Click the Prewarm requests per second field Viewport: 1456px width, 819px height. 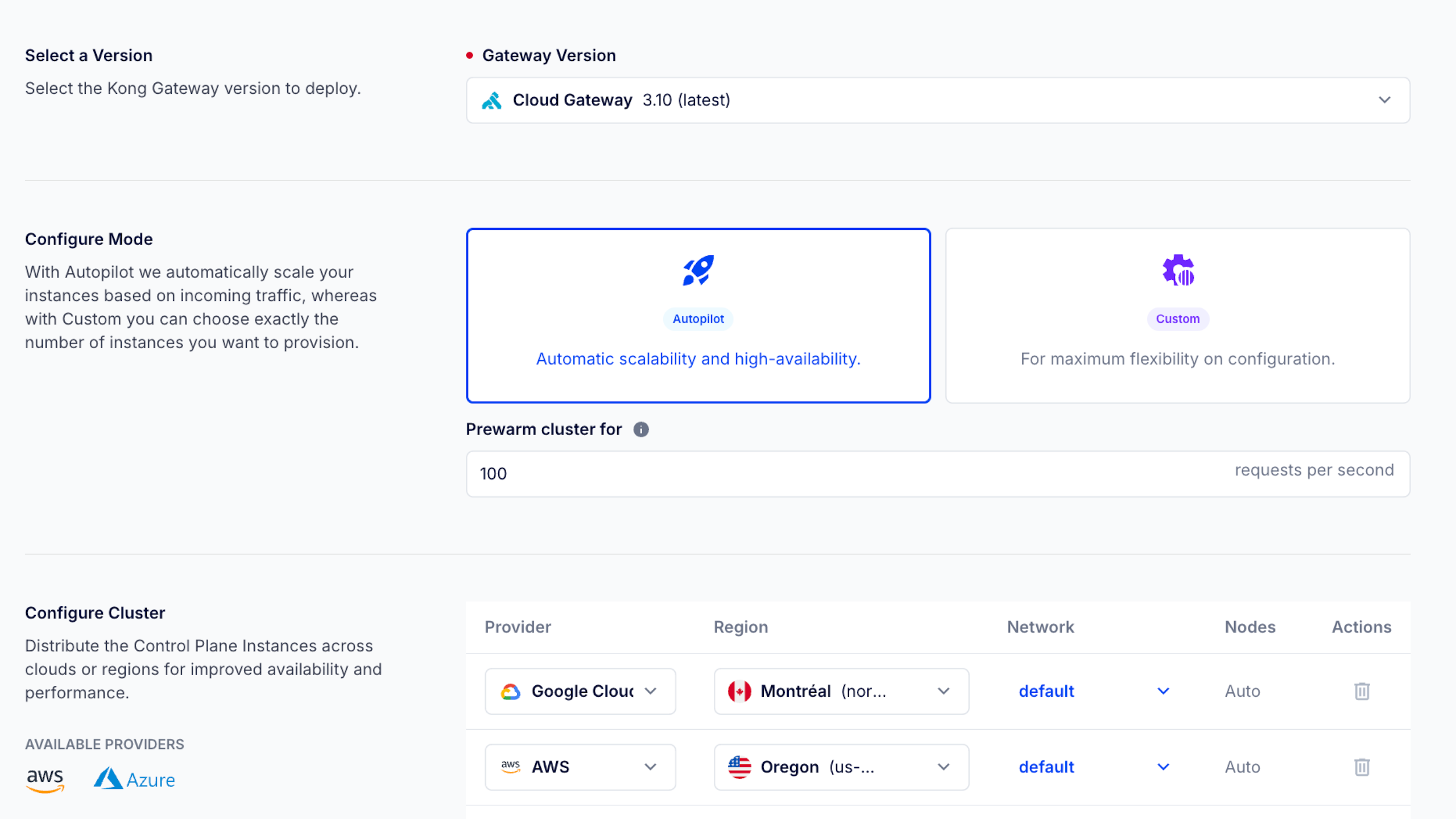pos(796,474)
